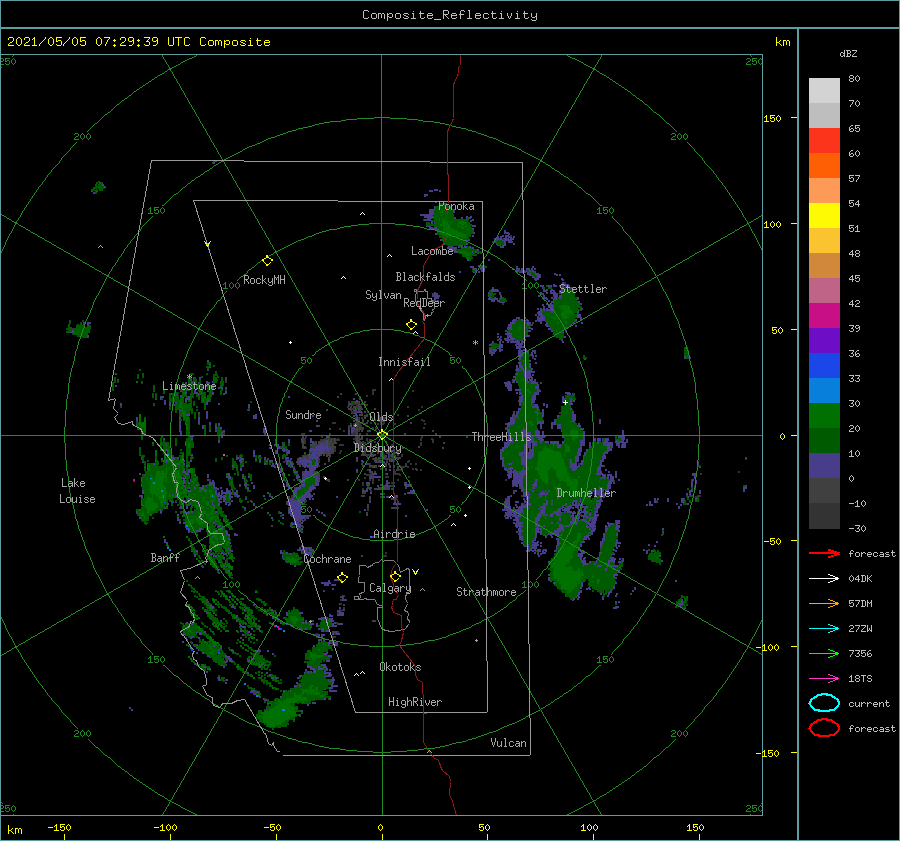900x841 pixels.
Task: Click the blue 33–36 dBZ swatch
Action: pyautogui.click(x=824, y=366)
